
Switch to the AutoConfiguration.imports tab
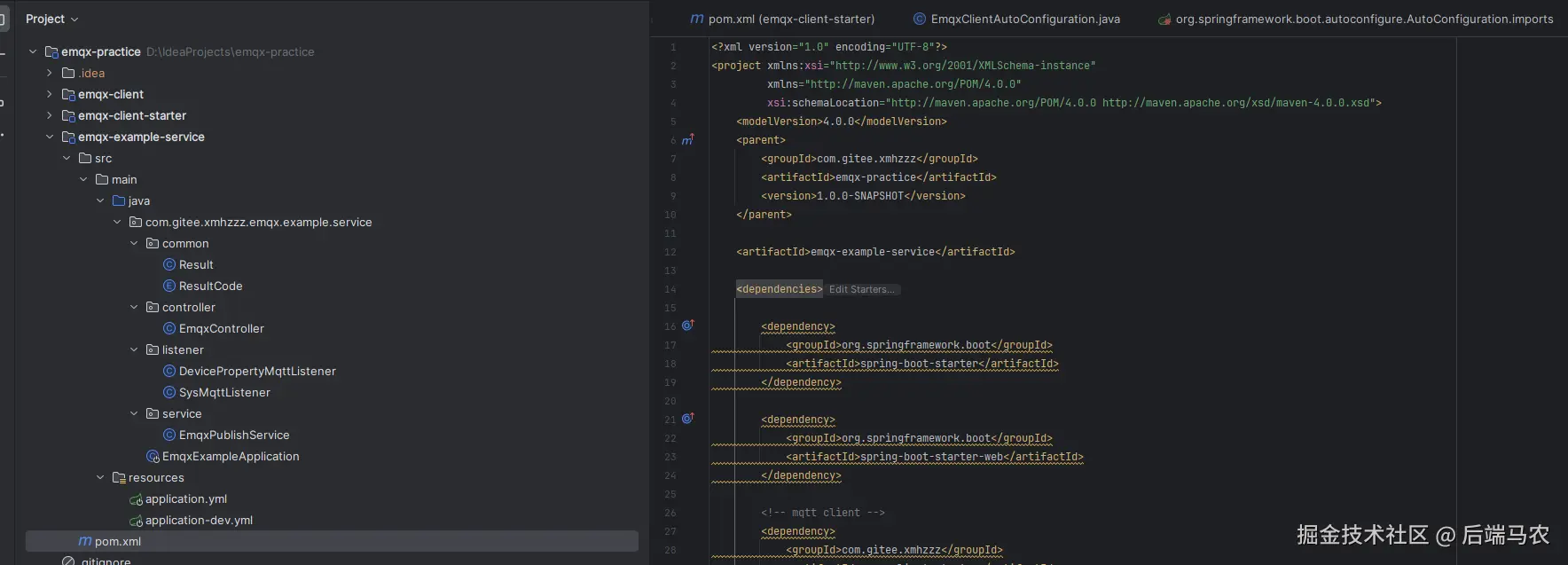click(1355, 19)
